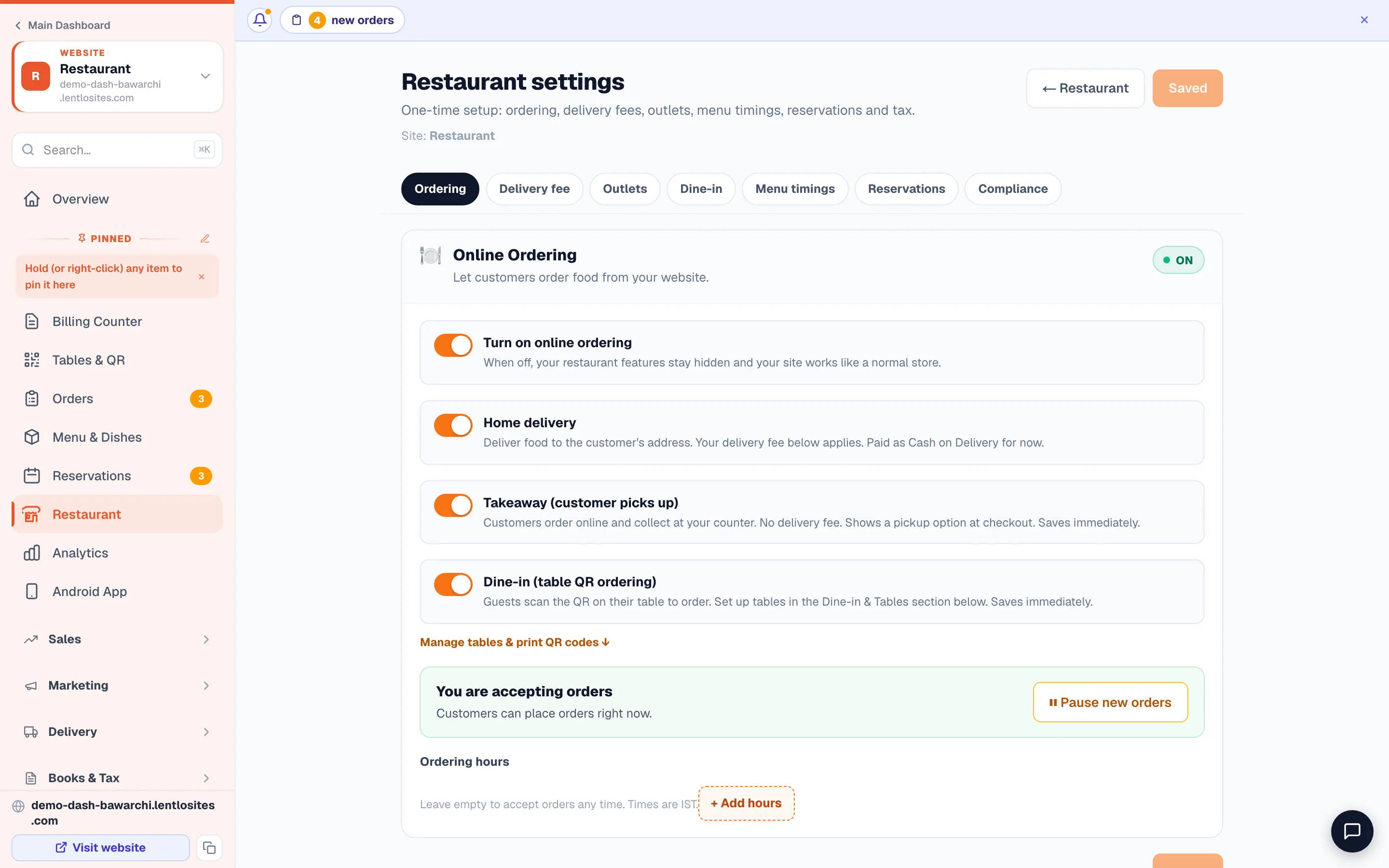Edit pinned items with pencil icon
This screenshot has height=868, width=1389.
point(205,238)
